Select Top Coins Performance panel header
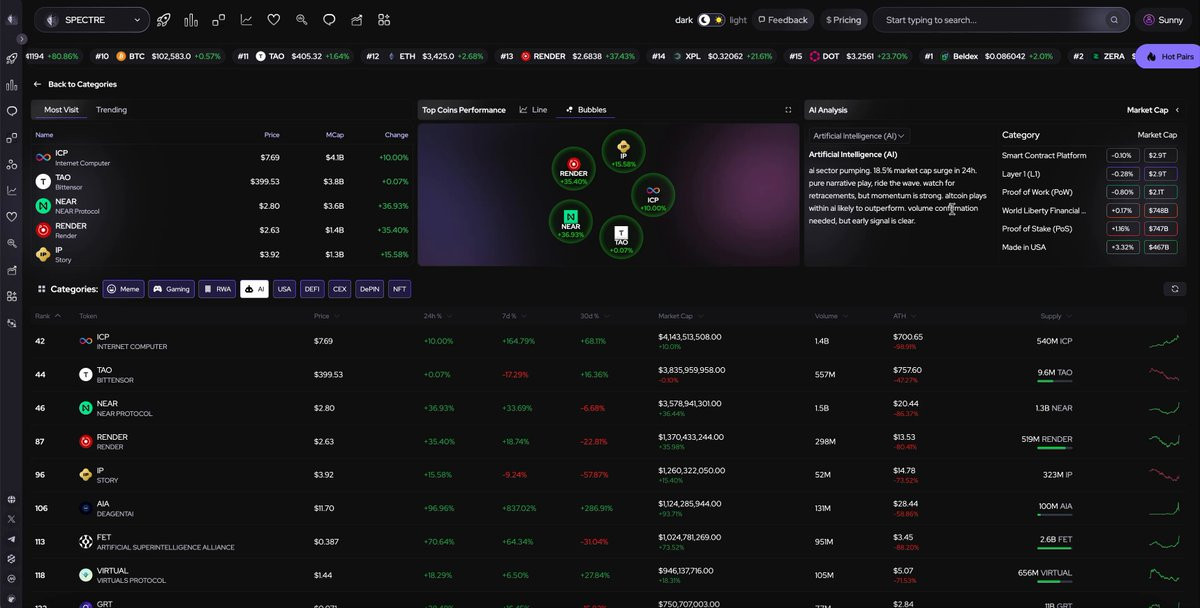This screenshot has height=608, width=1200. (464, 110)
